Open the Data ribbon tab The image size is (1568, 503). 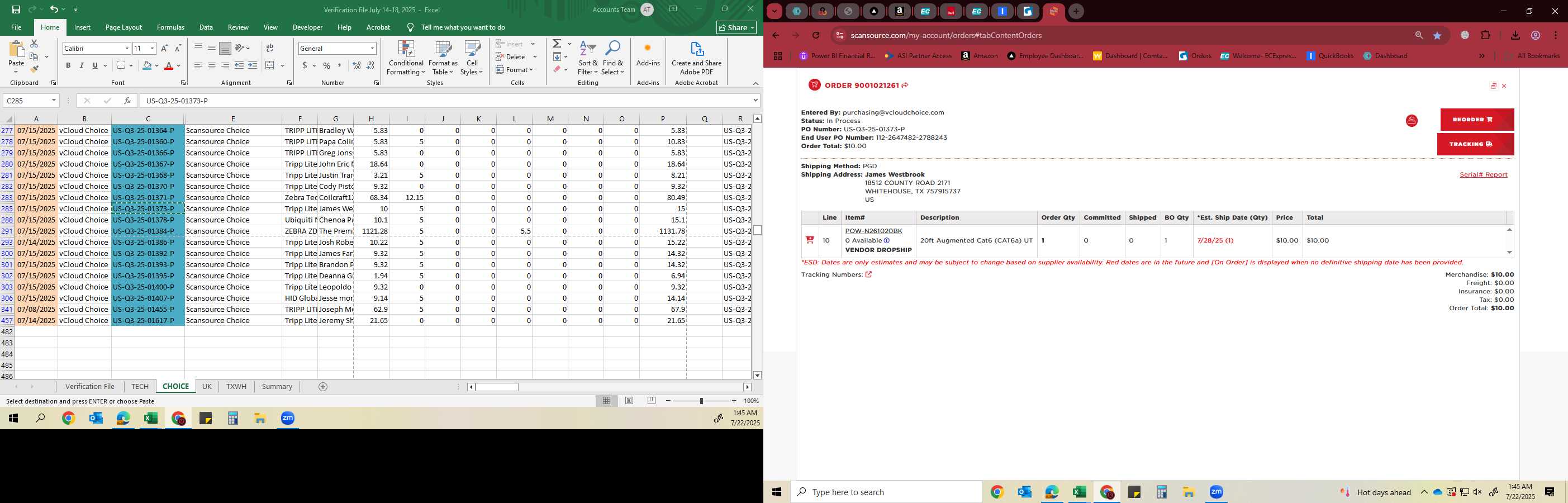(206, 27)
